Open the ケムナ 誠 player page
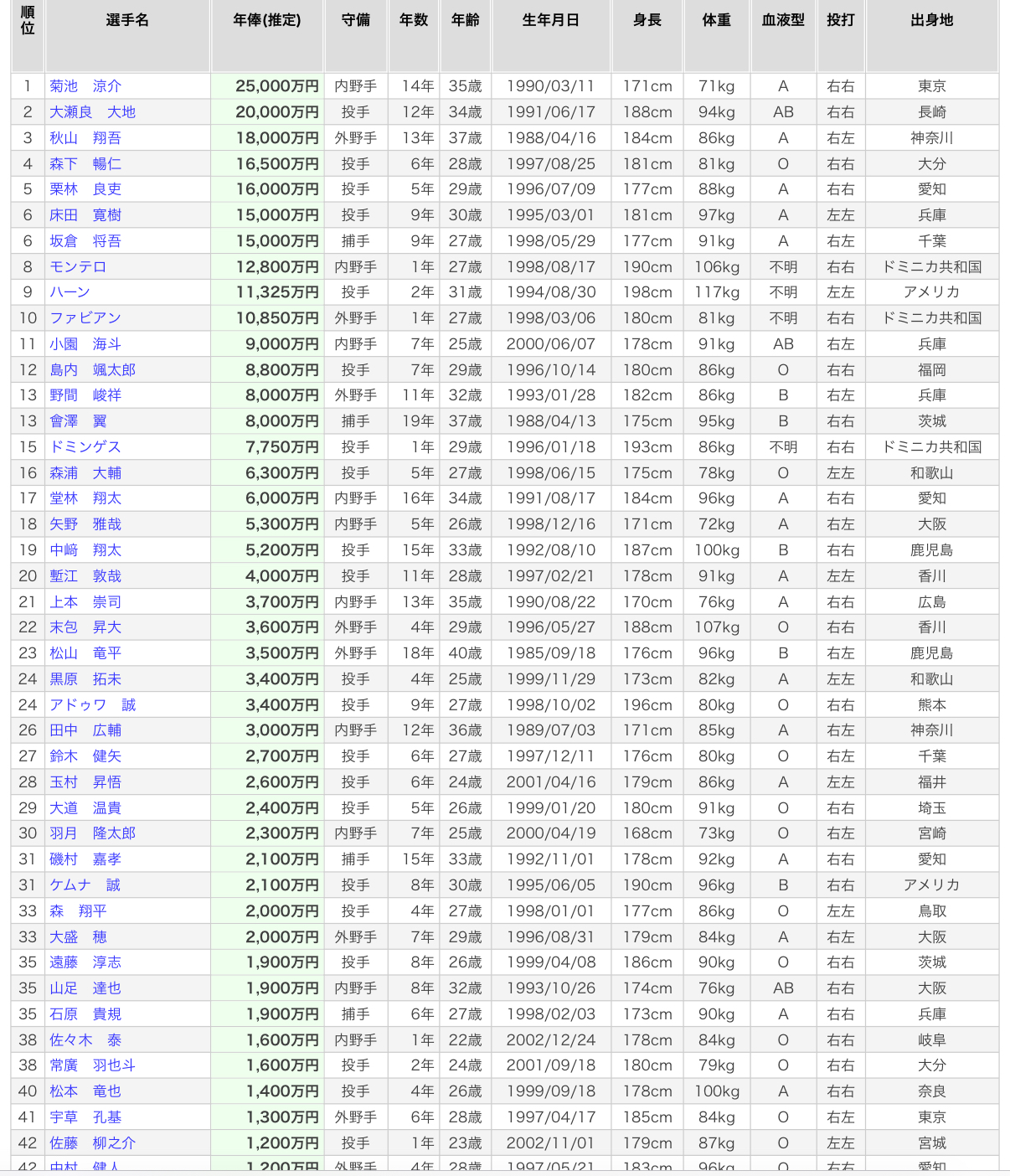This screenshot has width=1010, height=1176. (x=85, y=885)
